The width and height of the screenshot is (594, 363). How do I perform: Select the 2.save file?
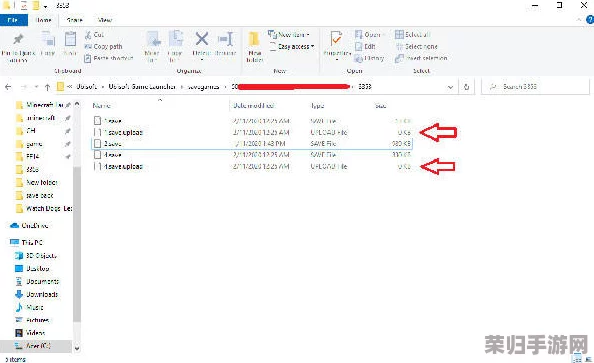pyautogui.click(x=252, y=144)
